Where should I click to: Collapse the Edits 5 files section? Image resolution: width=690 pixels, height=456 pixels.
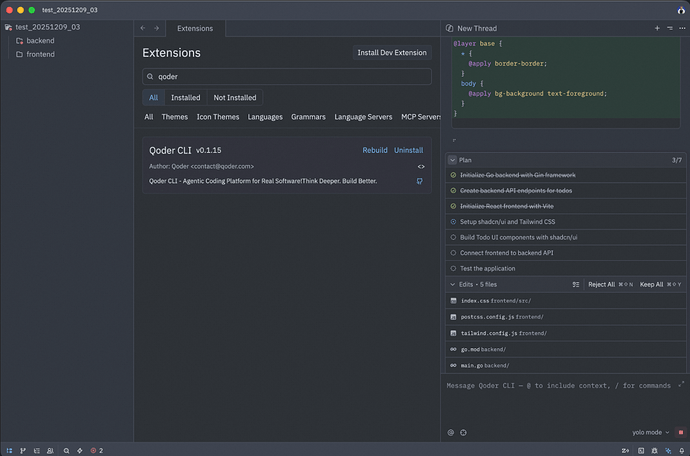pyautogui.click(x=452, y=284)
